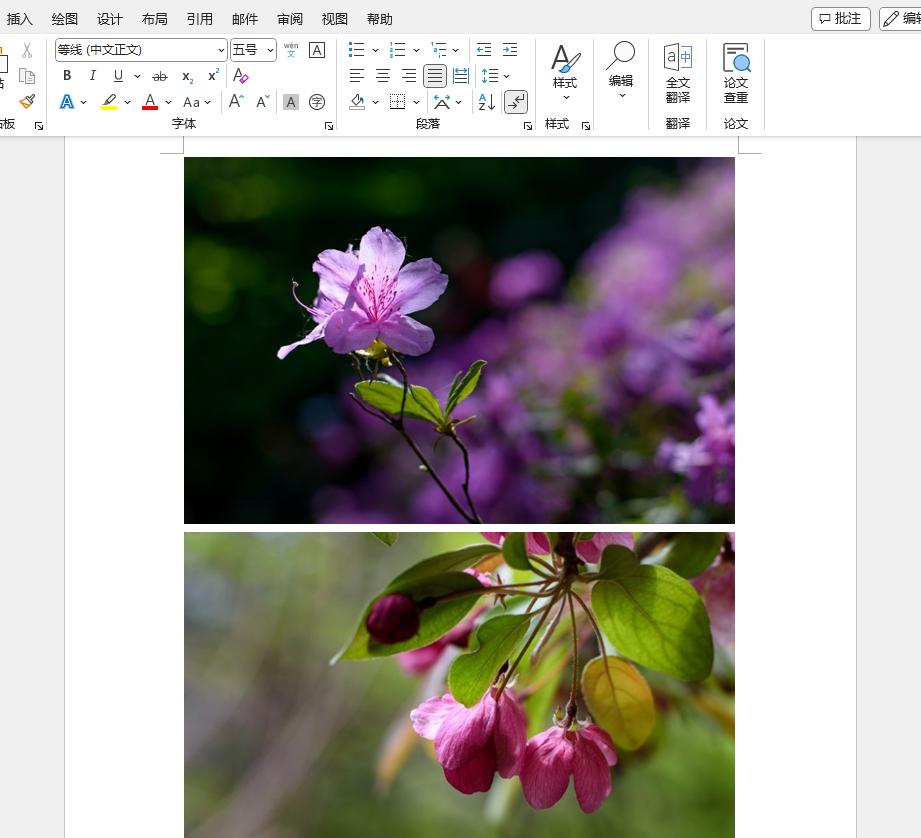Click the Format Painter brush icon
The height and width of the screenshot is (838, 921).
(x=27, y=101)
